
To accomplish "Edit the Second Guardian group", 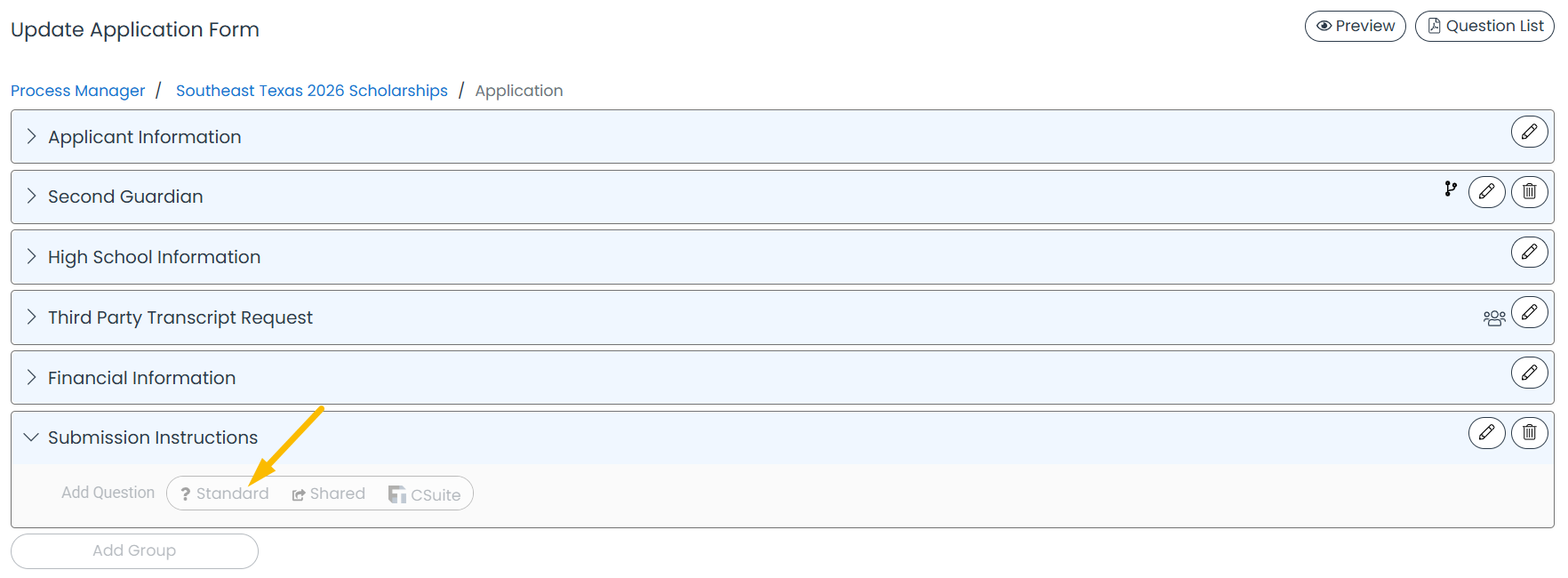I will click(1486, 191).
